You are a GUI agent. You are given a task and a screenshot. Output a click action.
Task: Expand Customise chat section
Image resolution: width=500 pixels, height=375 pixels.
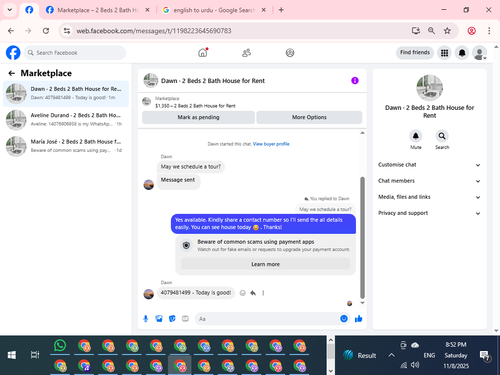(x=429, y=165)
